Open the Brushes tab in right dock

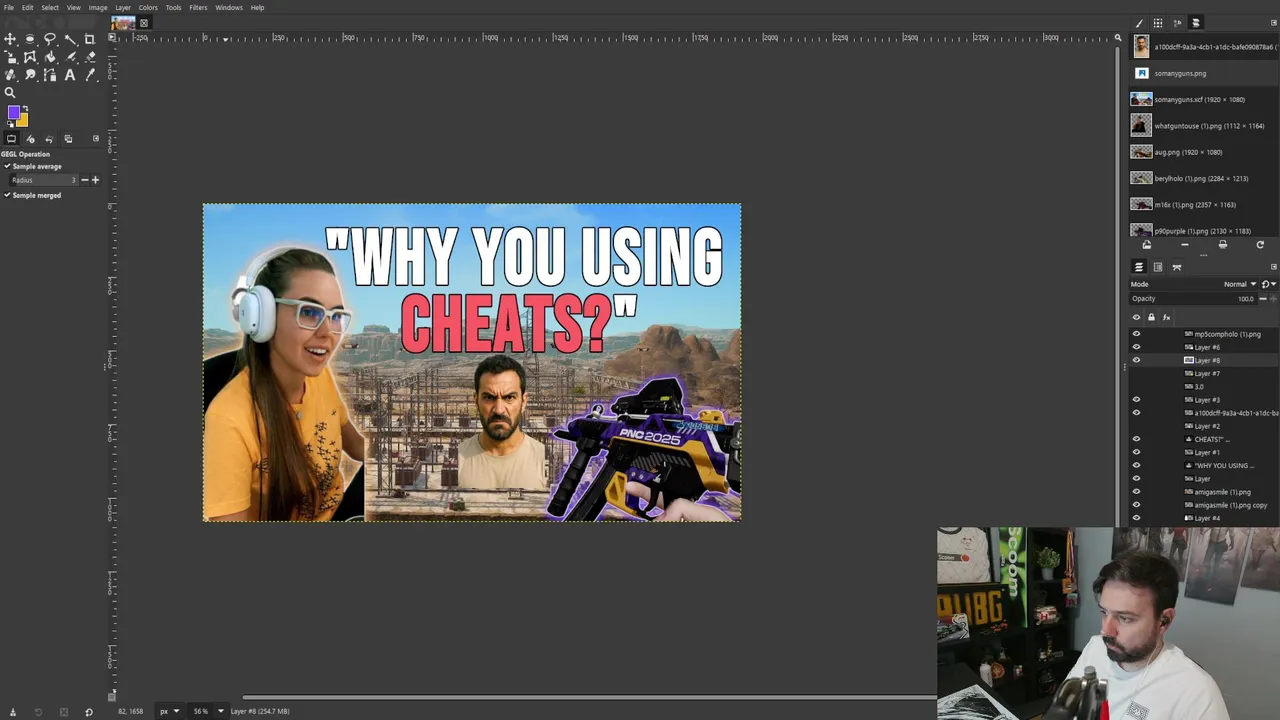(1139, 23)
